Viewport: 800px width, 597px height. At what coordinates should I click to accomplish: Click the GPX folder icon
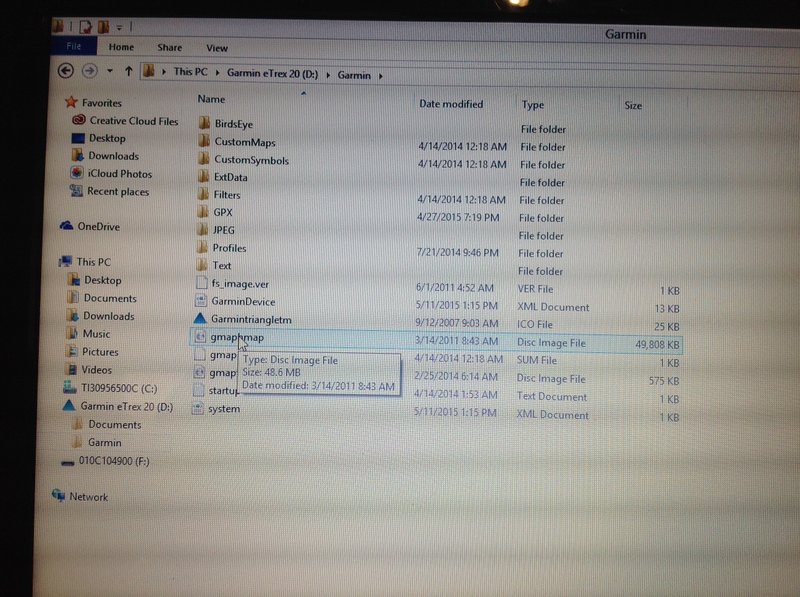click(203, 212)
